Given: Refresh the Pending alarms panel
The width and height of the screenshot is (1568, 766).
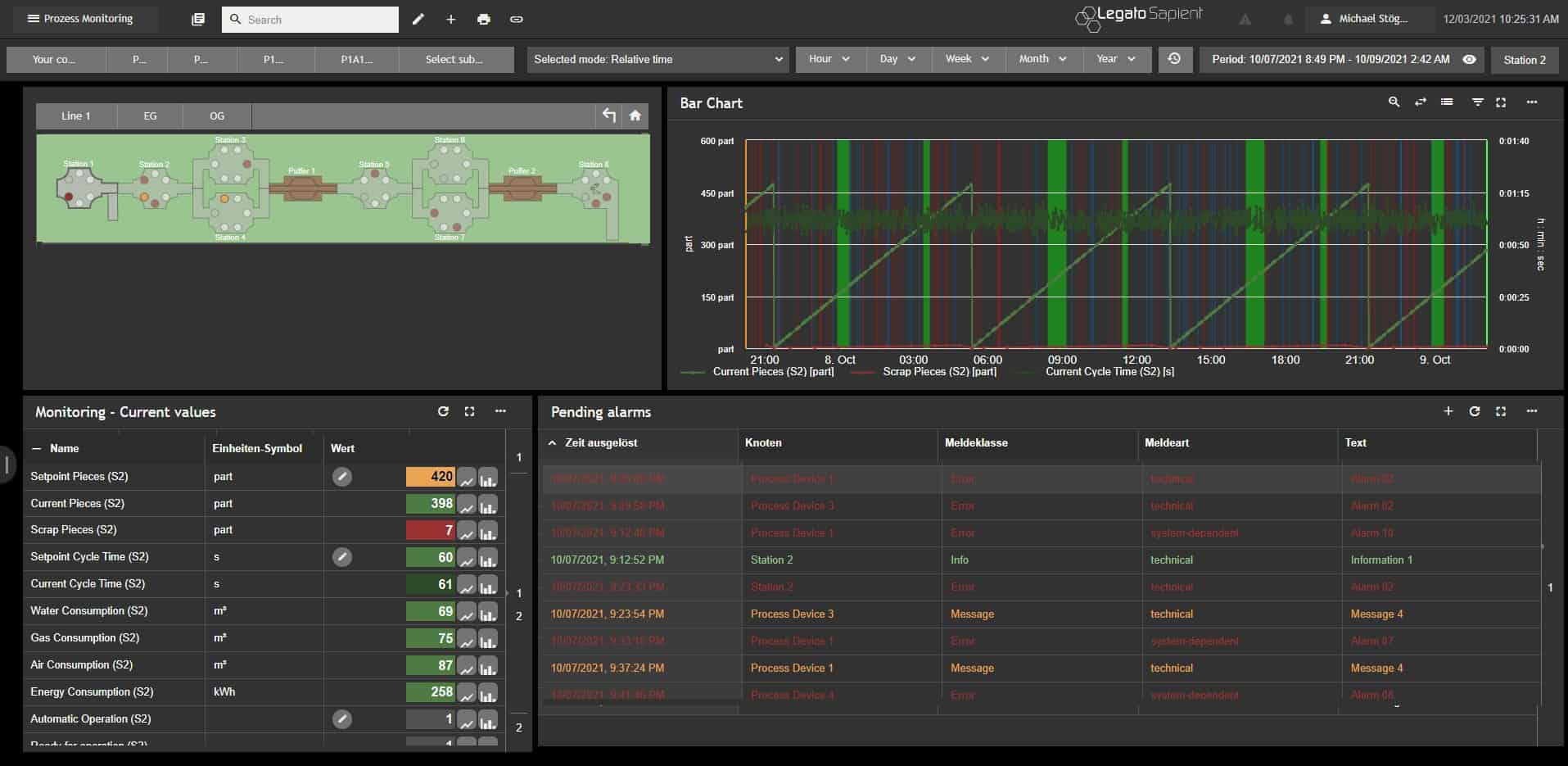Looking at the screenshot, I should [1475, 411].
